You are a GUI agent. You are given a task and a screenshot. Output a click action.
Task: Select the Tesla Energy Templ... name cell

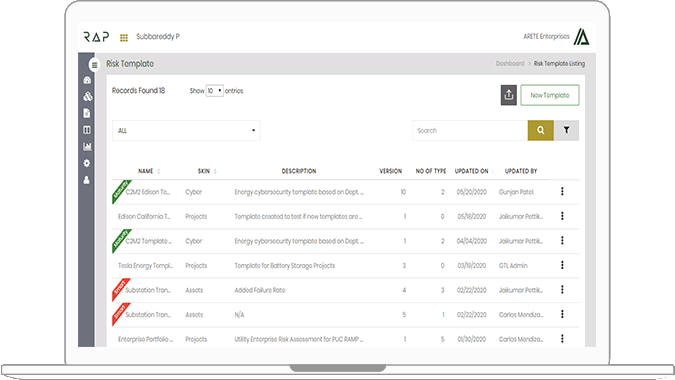146,266
